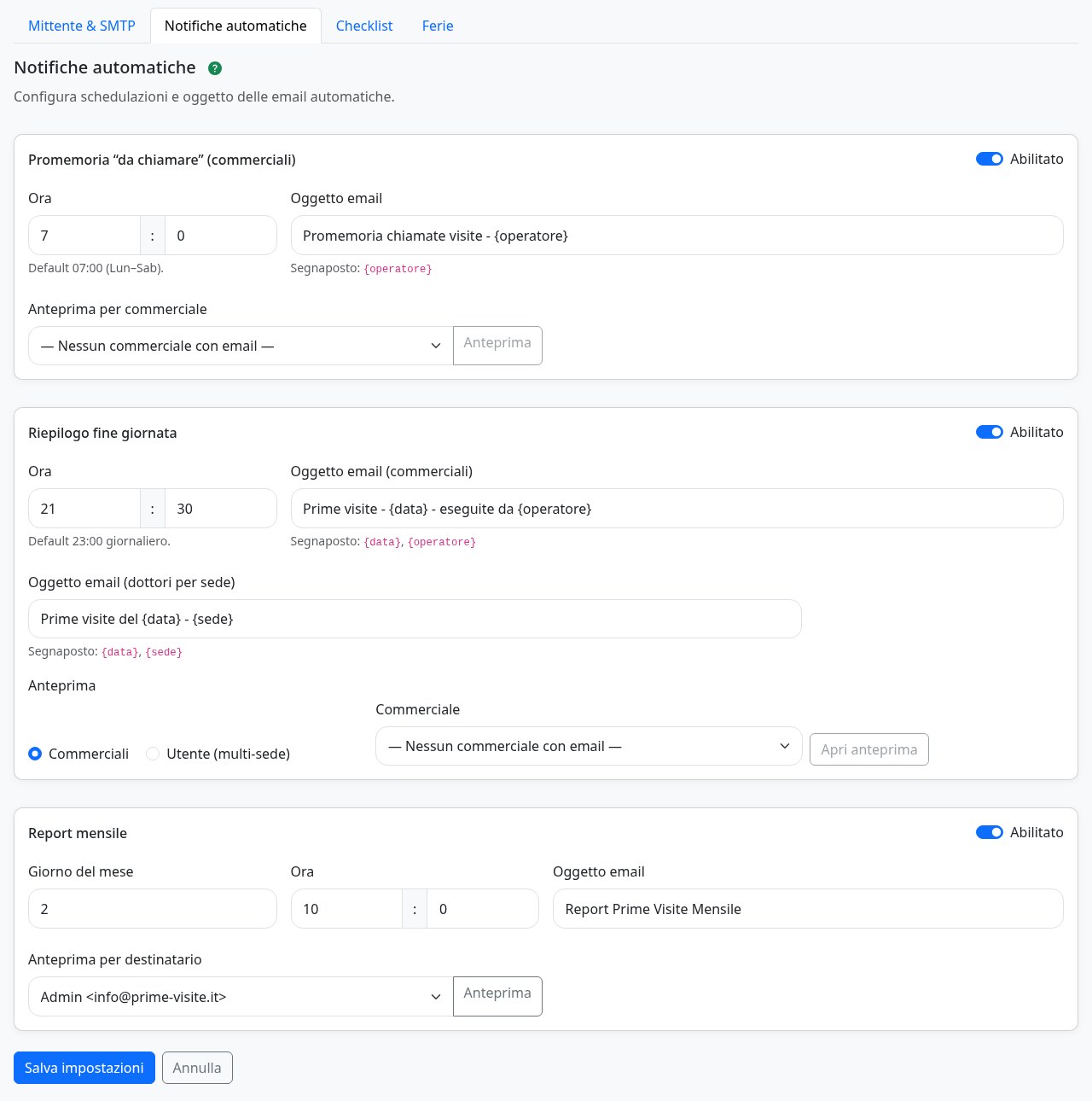Expand the Commerciale dropdown in Riepilogo
The width and height of the screenshot is (1092, 1101).
589,746
